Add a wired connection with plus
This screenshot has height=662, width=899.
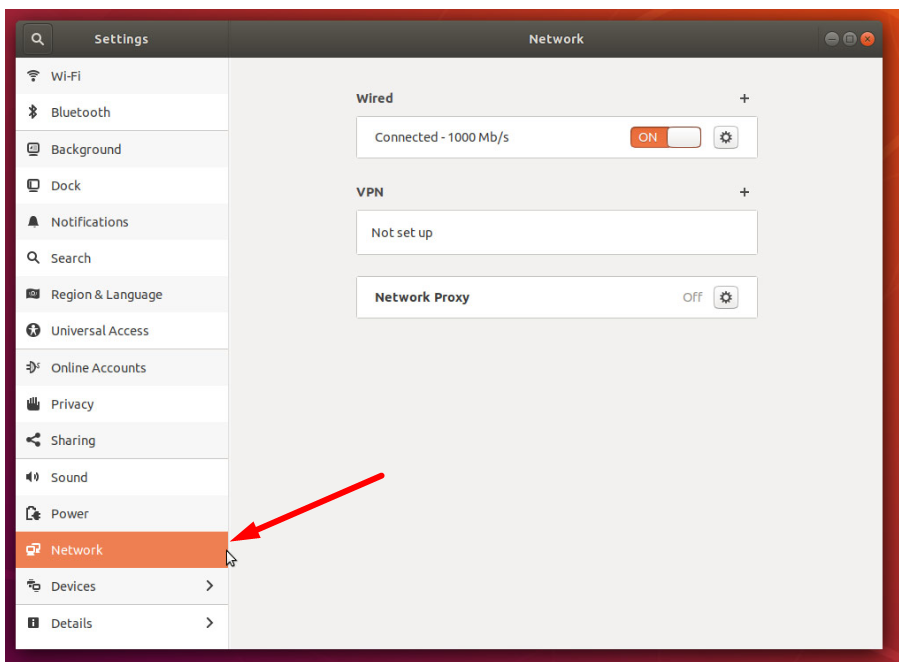pyautogui.click(x=744, y=99)
